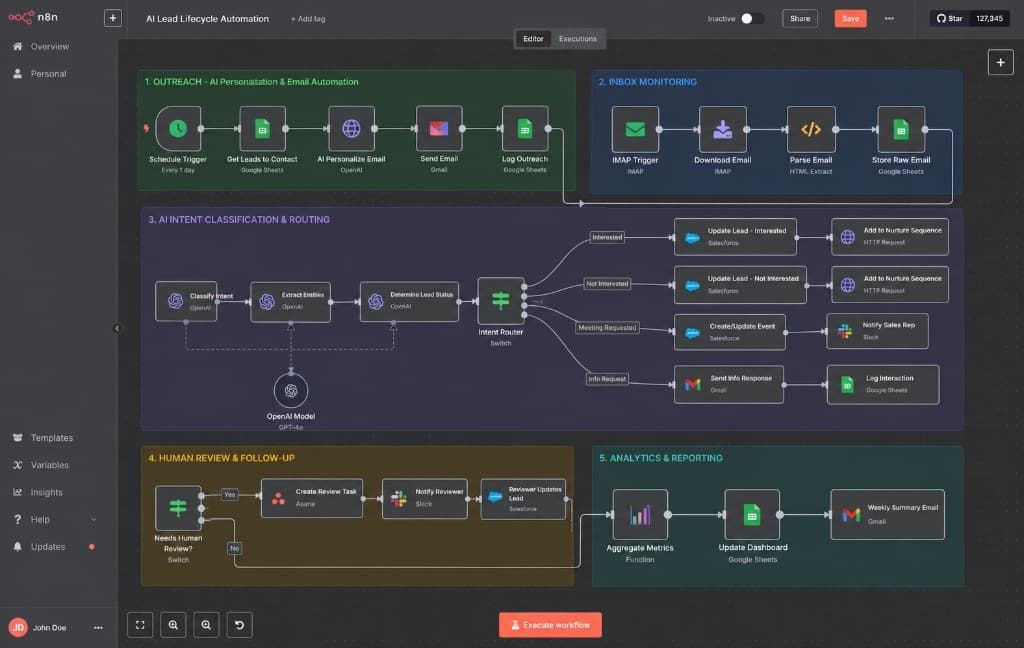The width and height of the screenshot is (1024, 648).
Task: Select the Log Interaction node
Action: pos(883,384)
